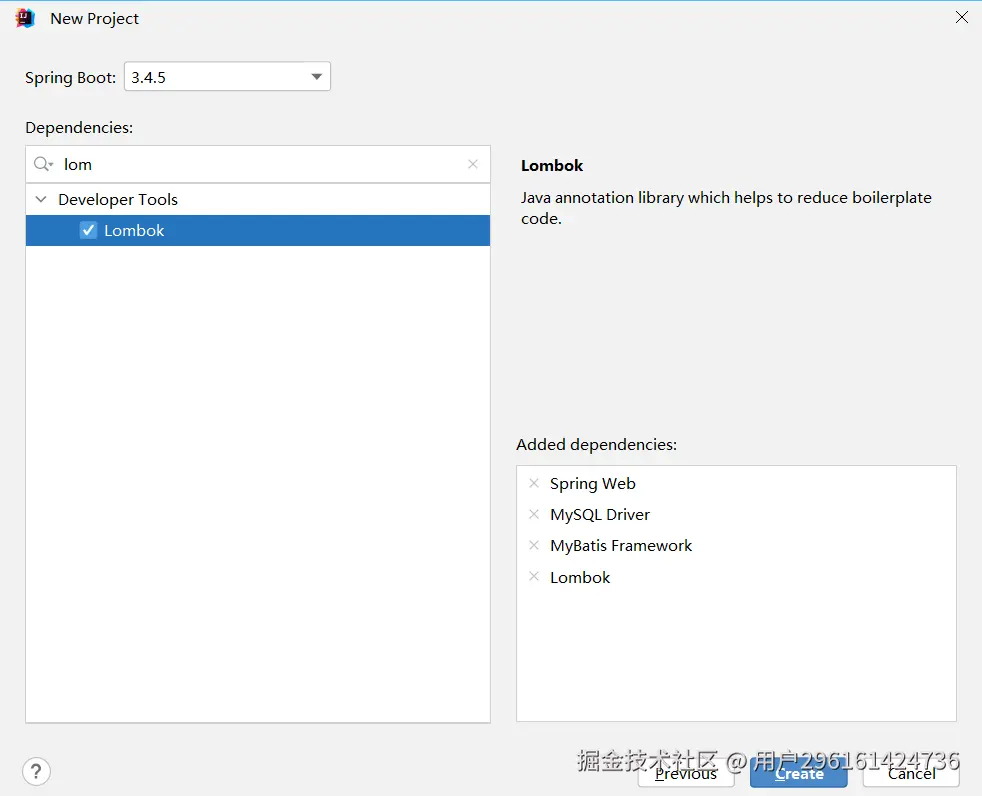982x796 pixels.
Task: Click the Cancel button
Action: point(911,774)
